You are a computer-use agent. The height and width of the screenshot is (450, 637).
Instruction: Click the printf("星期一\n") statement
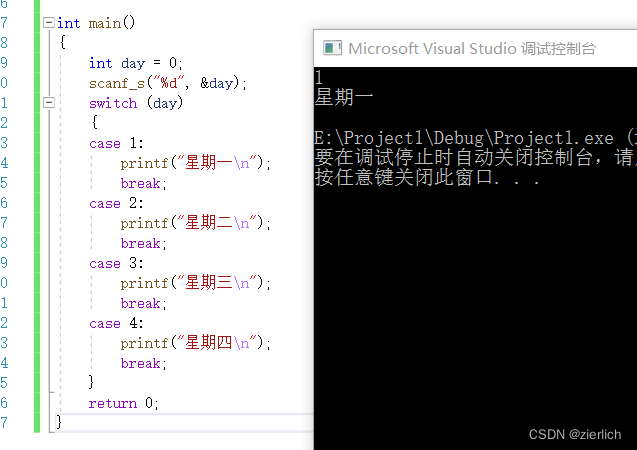pyautogui.click(x=195, y=163)
